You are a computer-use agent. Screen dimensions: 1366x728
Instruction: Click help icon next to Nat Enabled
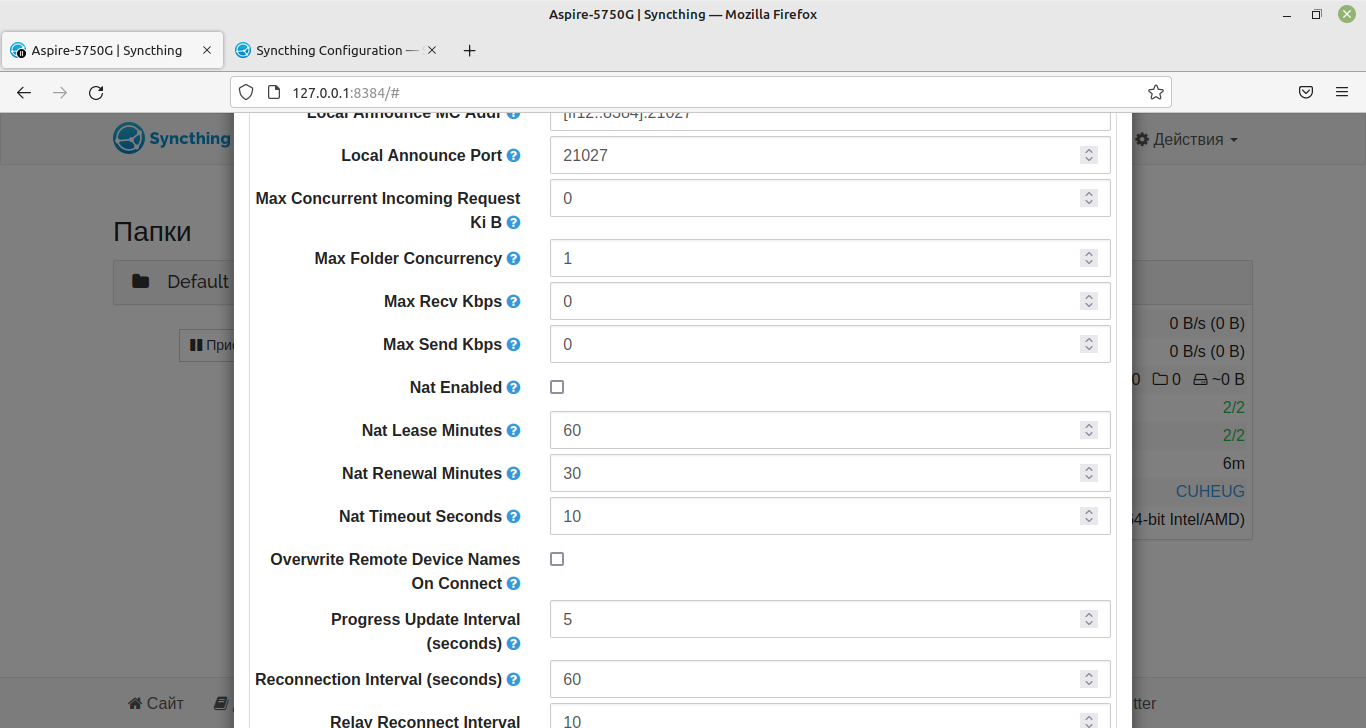pos(513,388)
